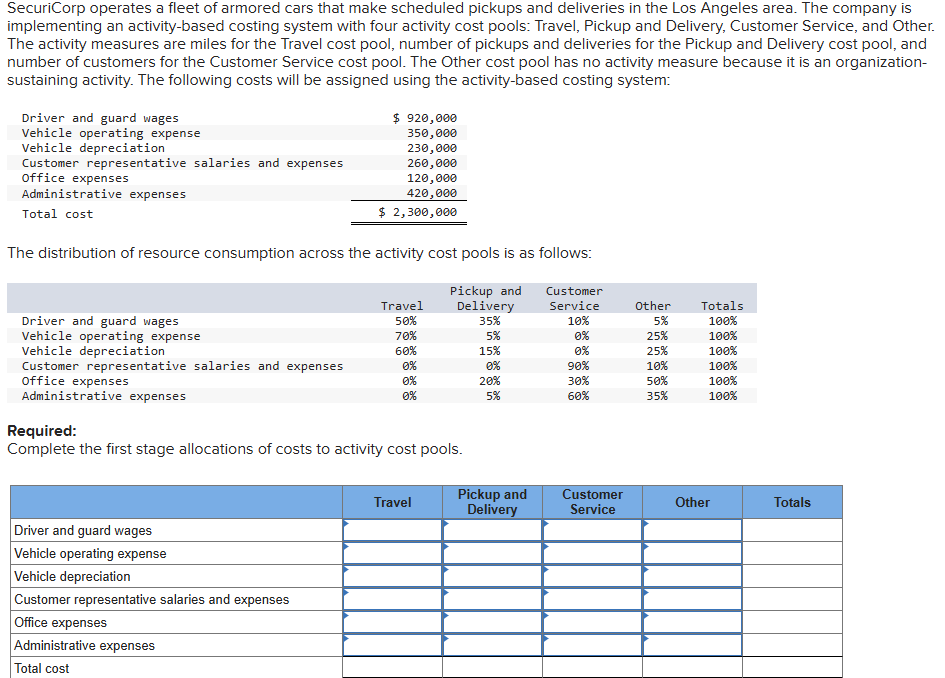The image size is (945, 678).
Task: Select the Pickup and Delivery cell for Office expenses
Action: coord(492,622)
